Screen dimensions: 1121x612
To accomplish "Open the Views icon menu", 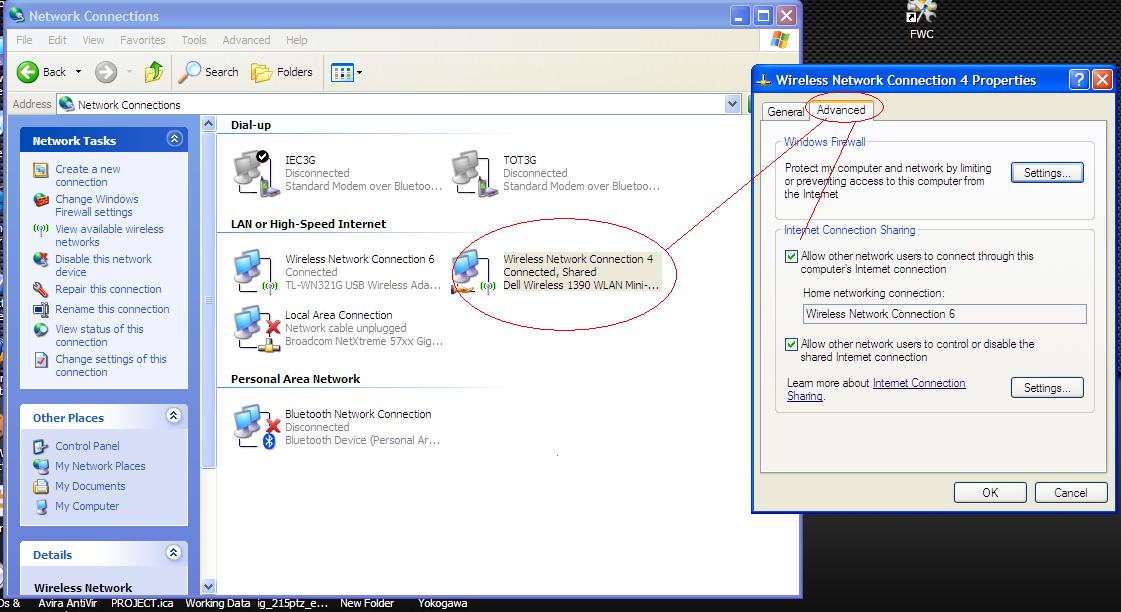I will (x=342, y=71).
